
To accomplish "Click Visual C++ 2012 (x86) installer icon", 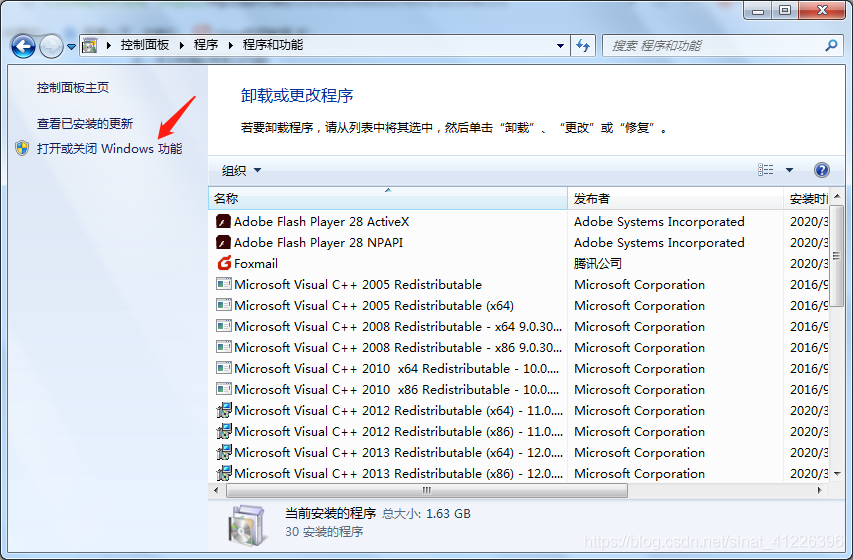I will tap(224, 432).
